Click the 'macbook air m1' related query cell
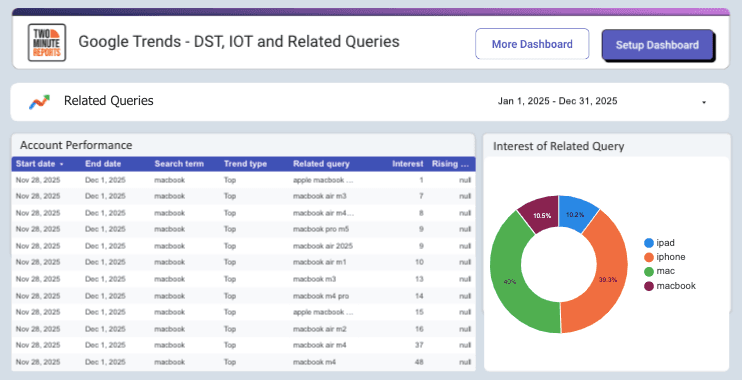This screenshot has width=742, height=380. coord(319,262)
